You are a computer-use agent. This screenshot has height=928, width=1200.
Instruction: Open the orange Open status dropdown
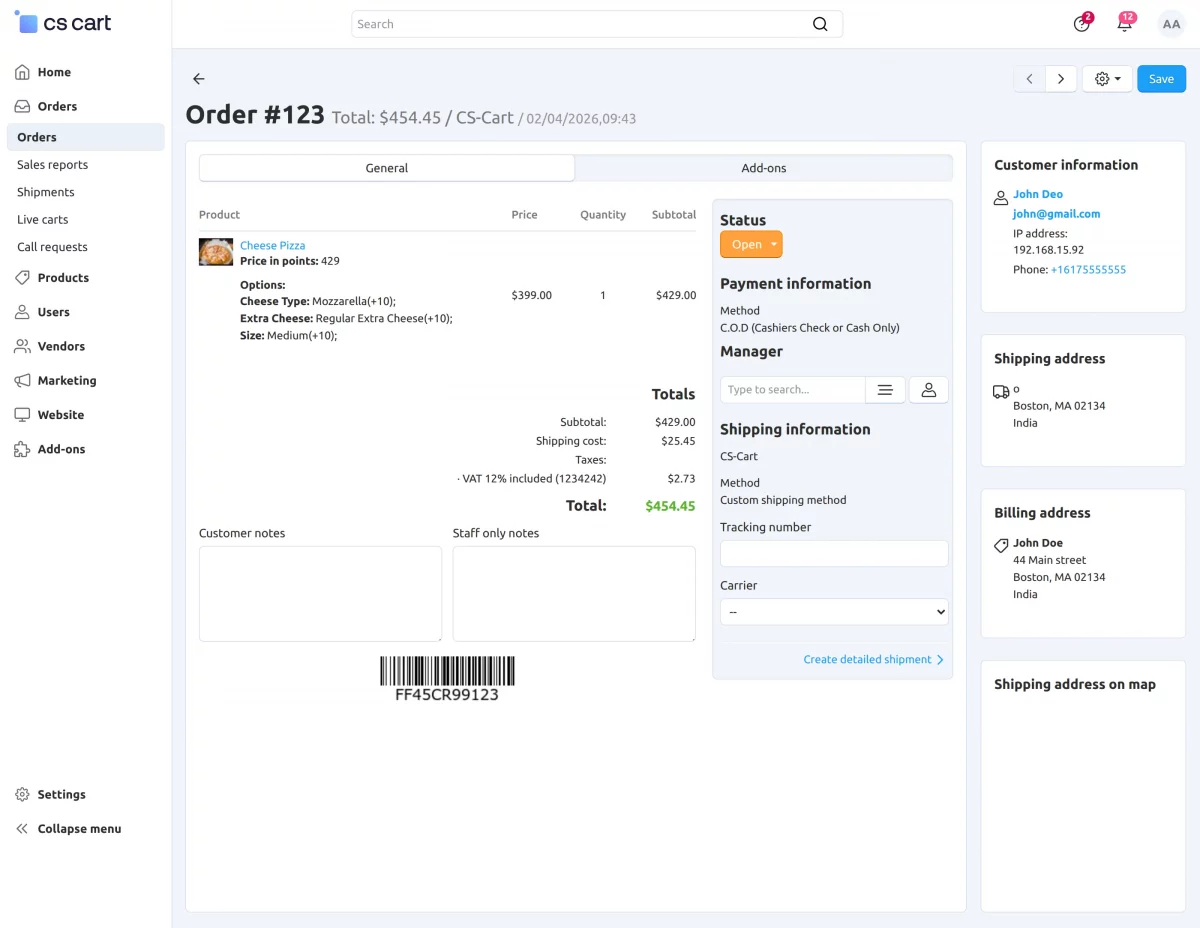(751, 243)
